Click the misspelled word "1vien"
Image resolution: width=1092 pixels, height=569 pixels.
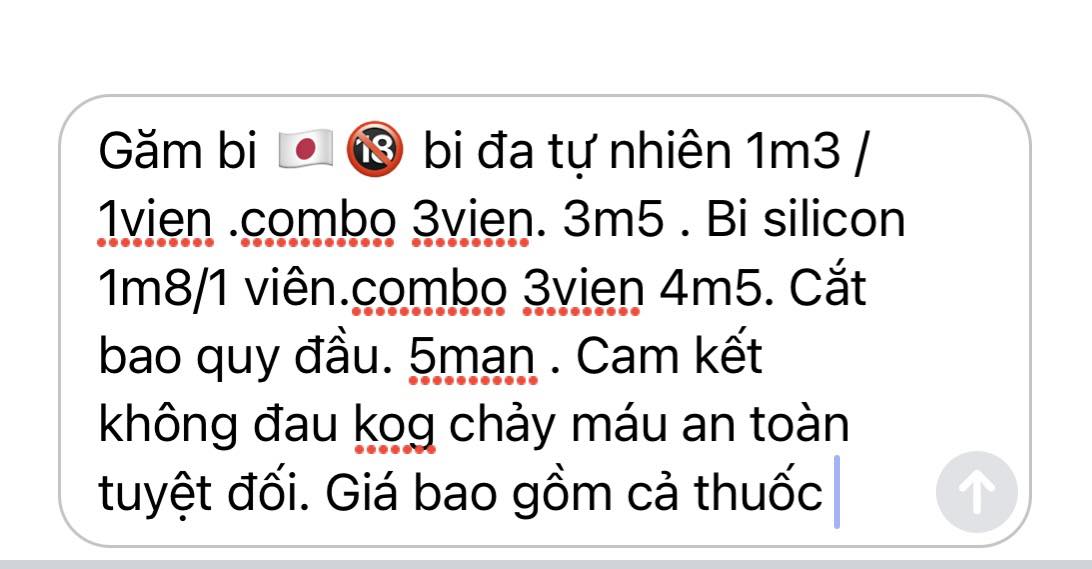coord(155,221)
